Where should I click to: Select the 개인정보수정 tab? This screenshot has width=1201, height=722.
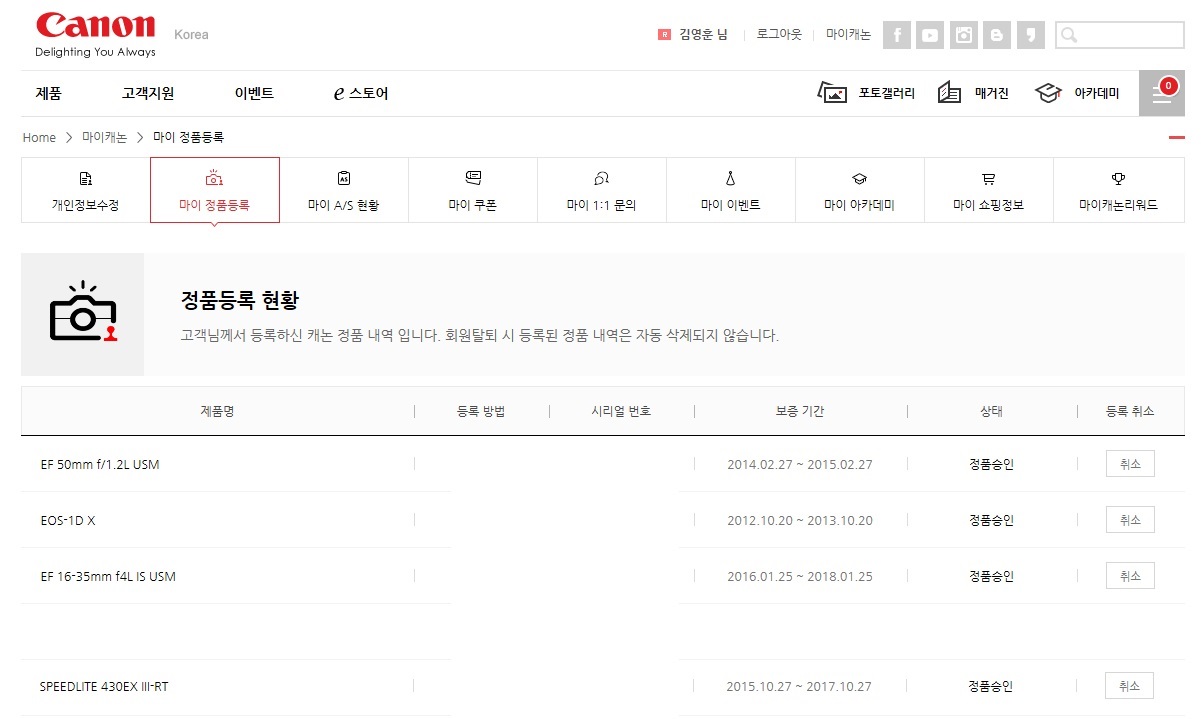[x=85, y=190]
